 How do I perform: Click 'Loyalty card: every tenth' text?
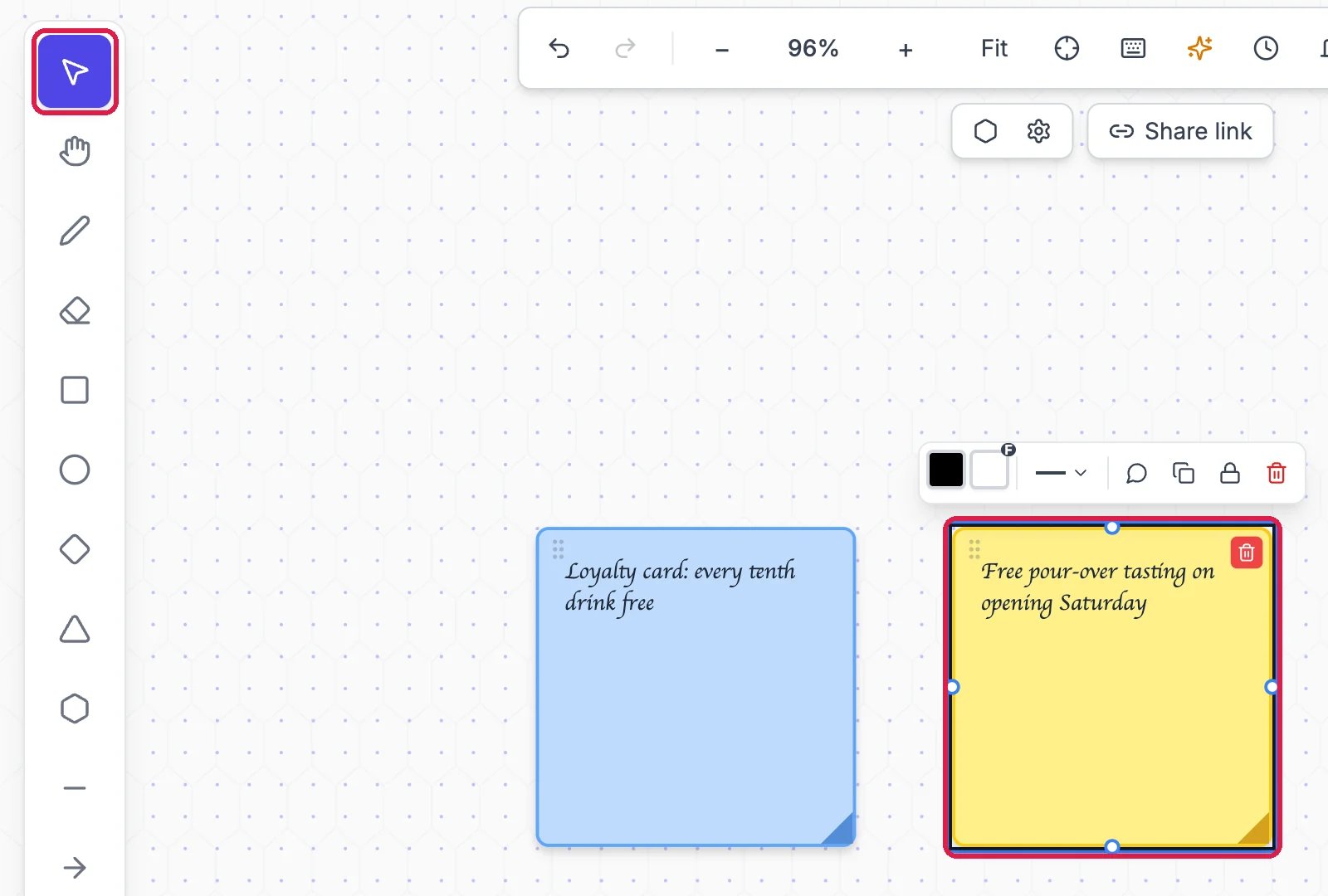pos(680,571)
